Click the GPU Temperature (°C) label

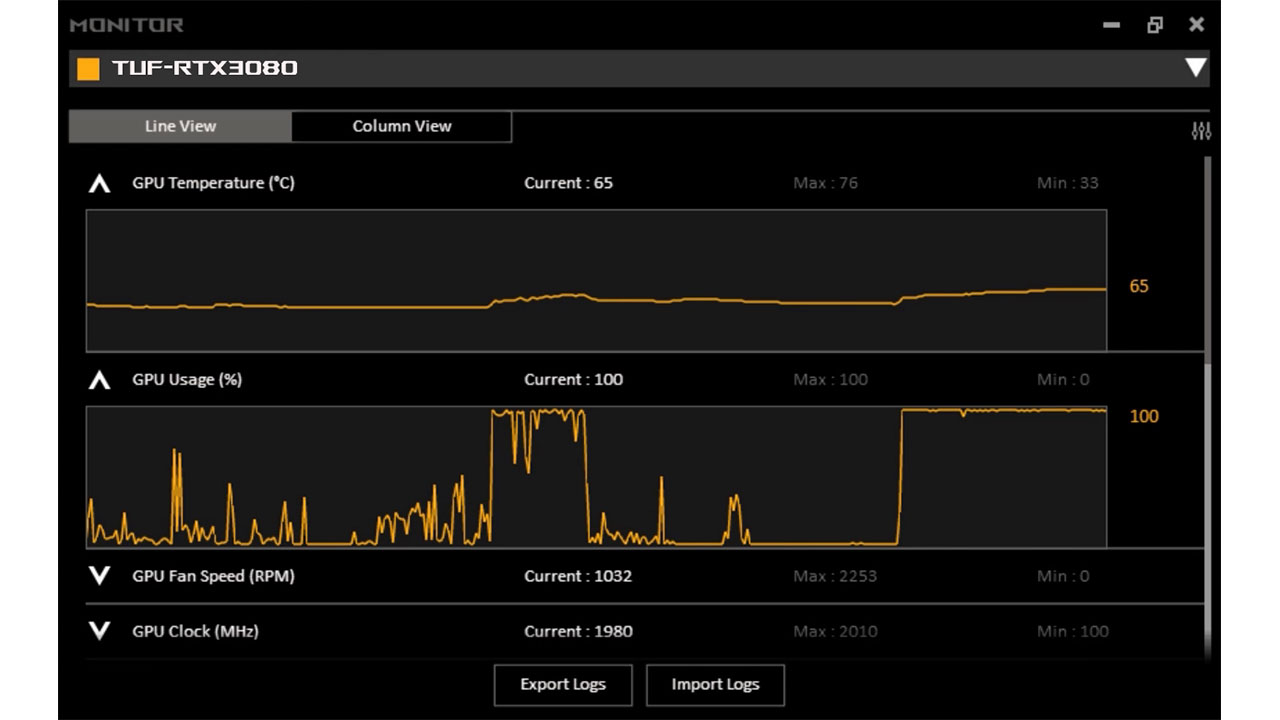pos(213,183)
